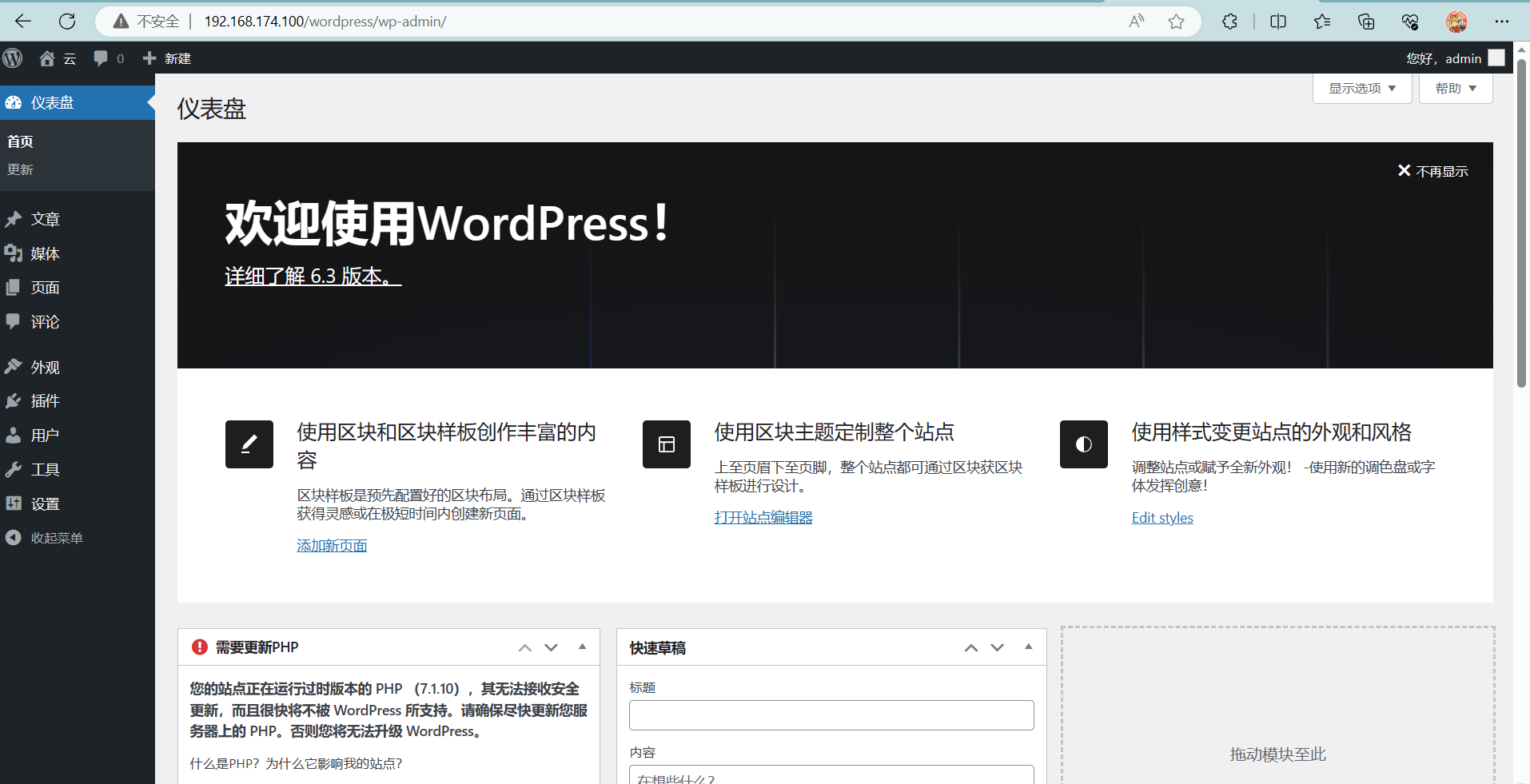The width and height of the screenshot is (1530, 784).
Task: Open the browser essentials heart icon
Action: [1410, 22]
